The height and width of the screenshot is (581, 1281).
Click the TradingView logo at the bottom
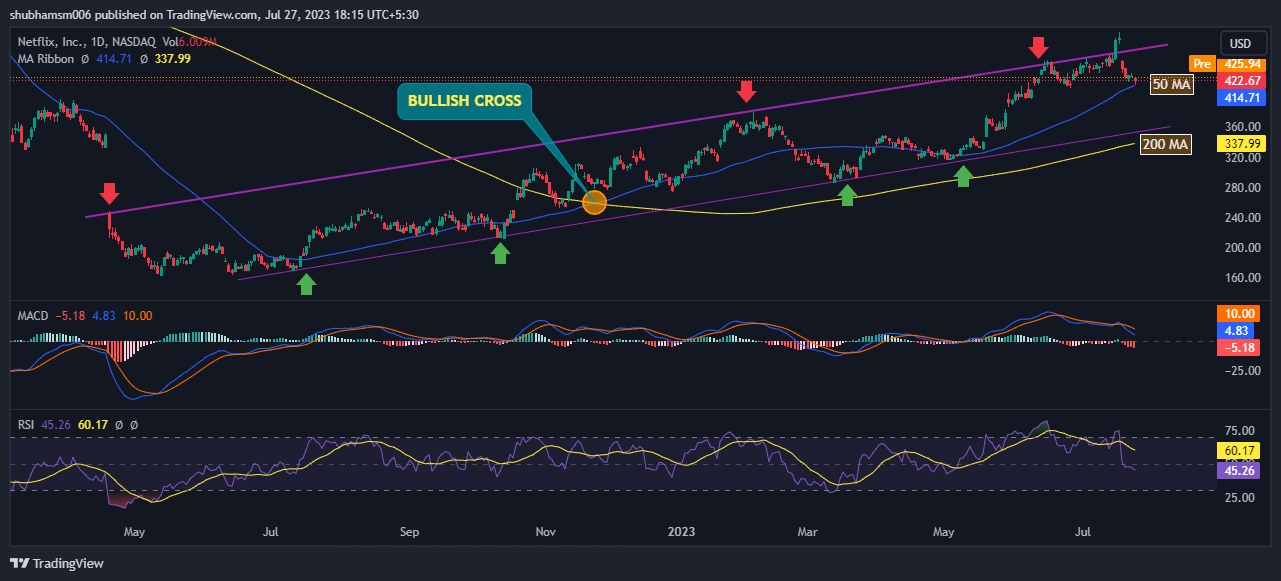click(x=57, y=563)
